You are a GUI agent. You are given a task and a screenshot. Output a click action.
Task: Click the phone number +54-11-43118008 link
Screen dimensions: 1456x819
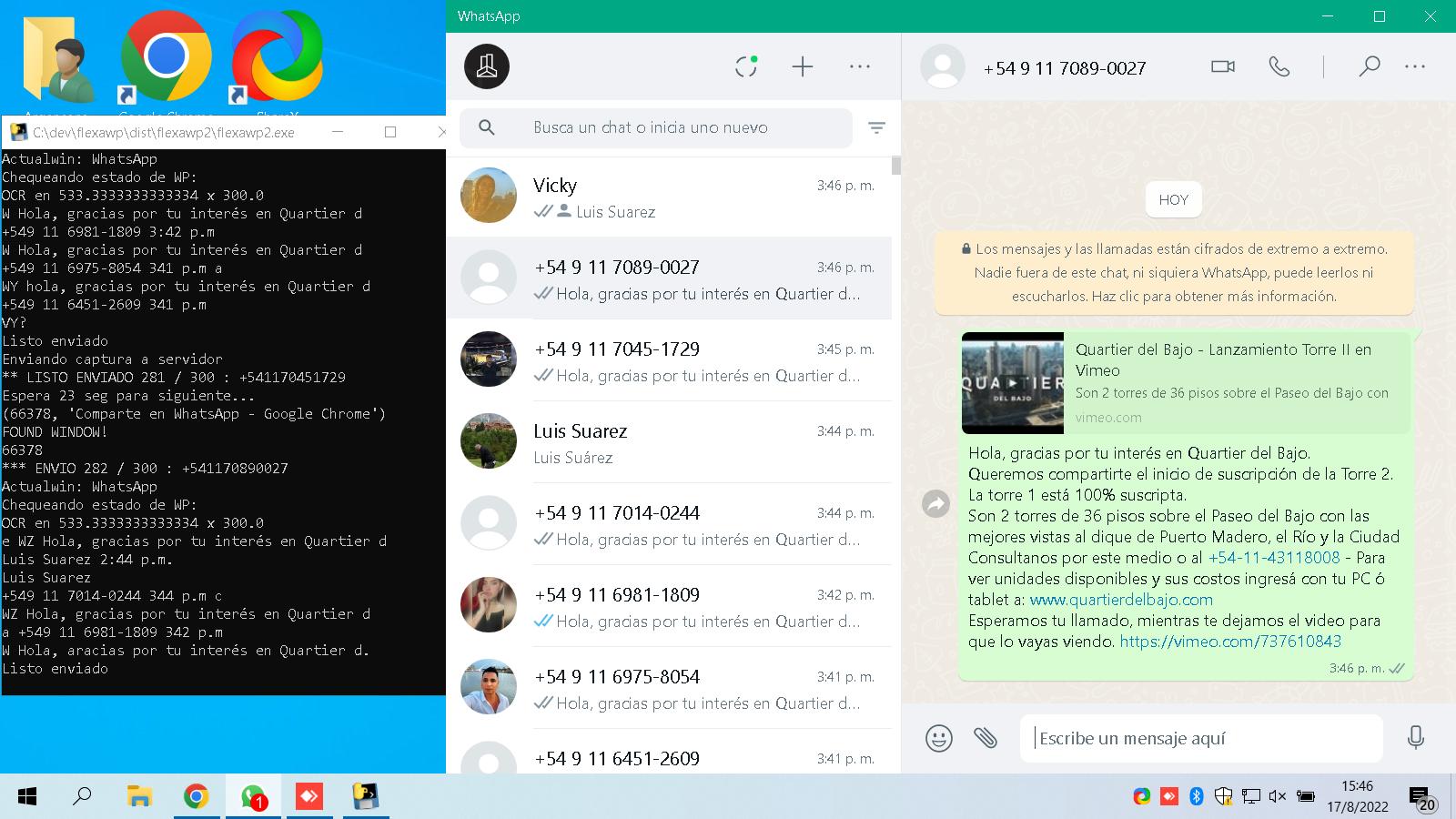click(1274, 558)
